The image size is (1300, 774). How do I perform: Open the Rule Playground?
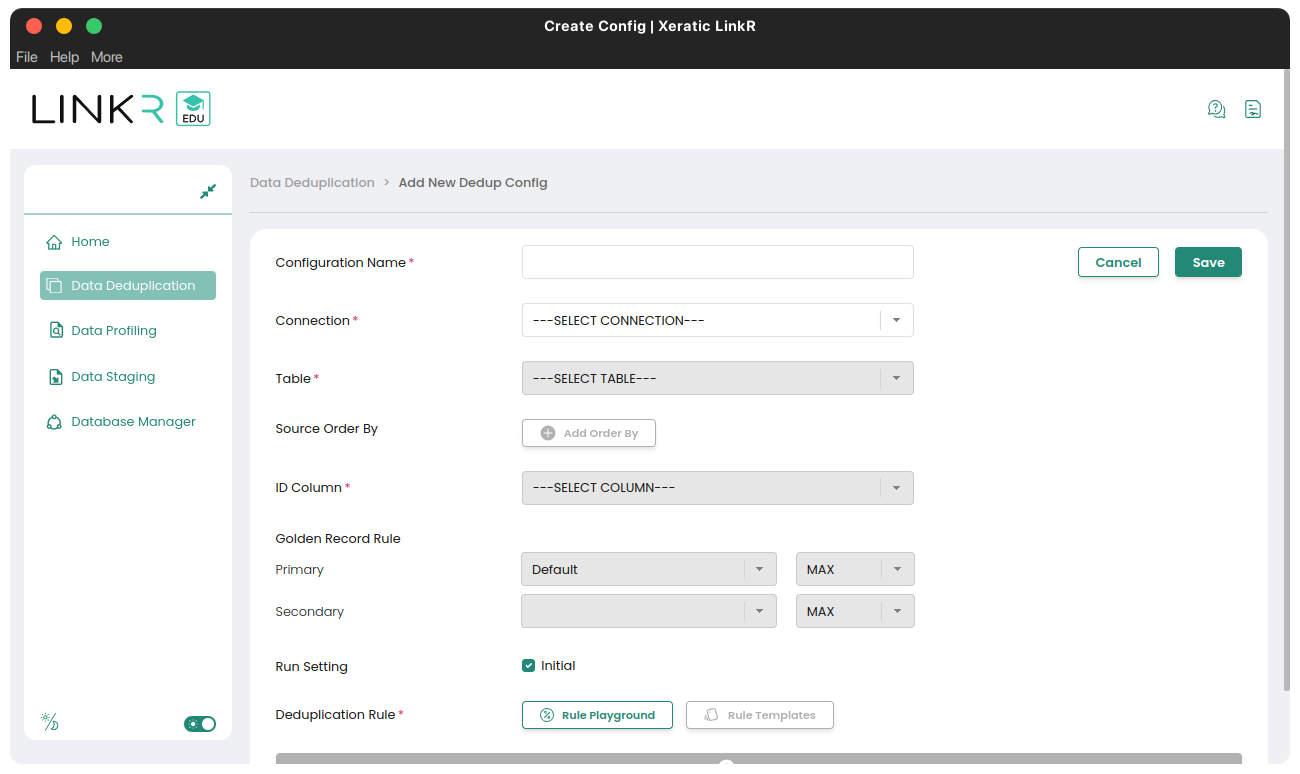[597, 715]
